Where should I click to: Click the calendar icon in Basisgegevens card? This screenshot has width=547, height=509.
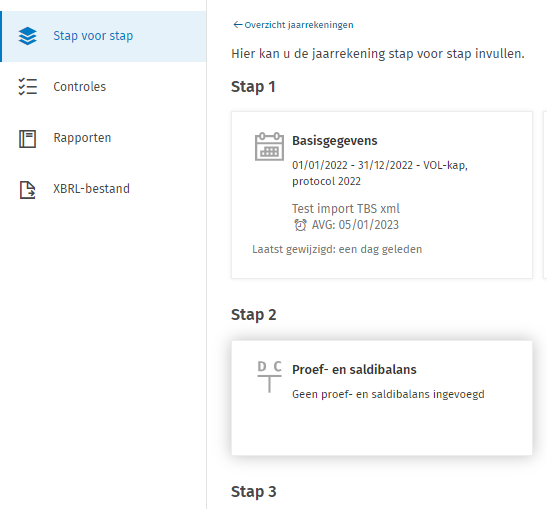click(x=269, y=147)
